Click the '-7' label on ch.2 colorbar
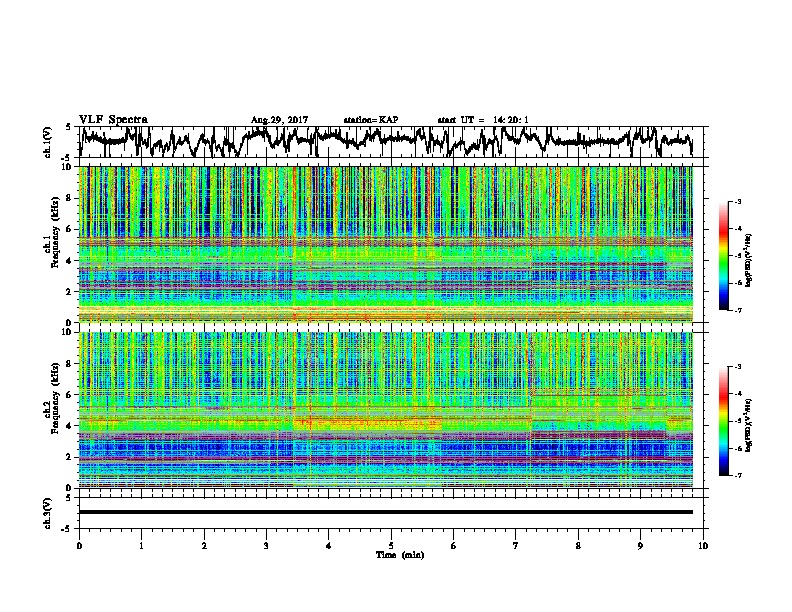 tap(737, 475)
